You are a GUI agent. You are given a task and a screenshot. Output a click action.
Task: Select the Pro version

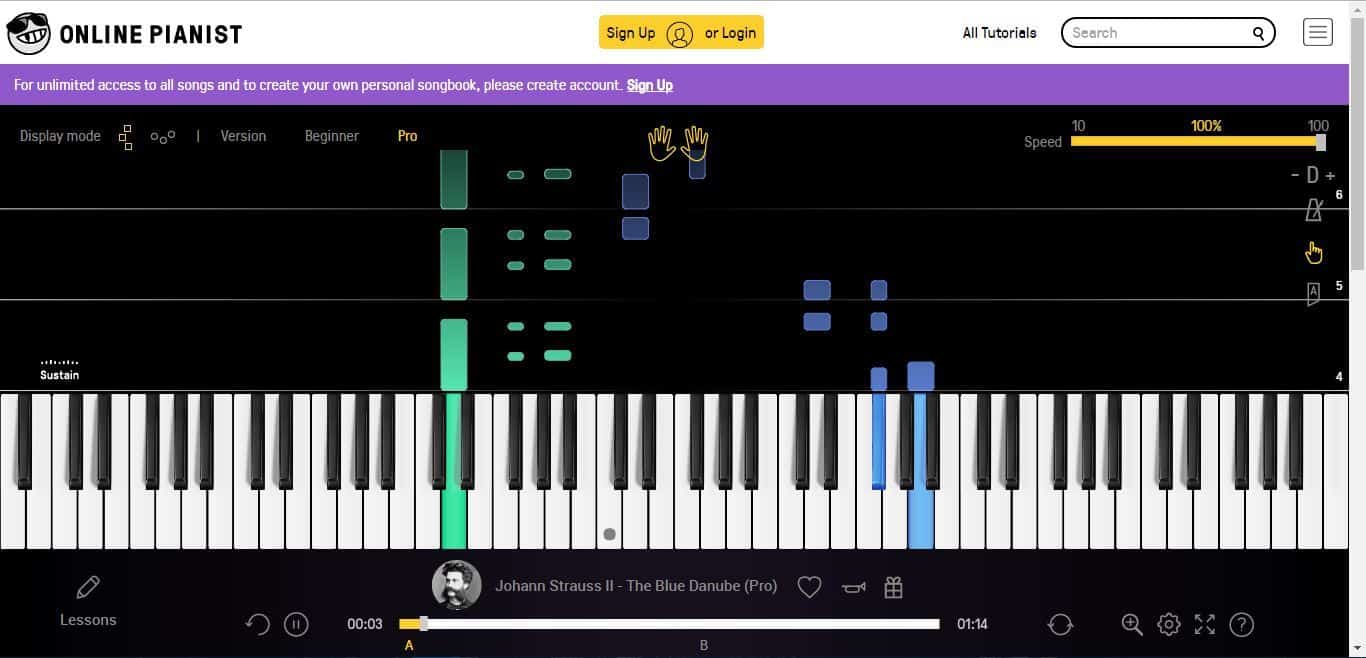407,136
